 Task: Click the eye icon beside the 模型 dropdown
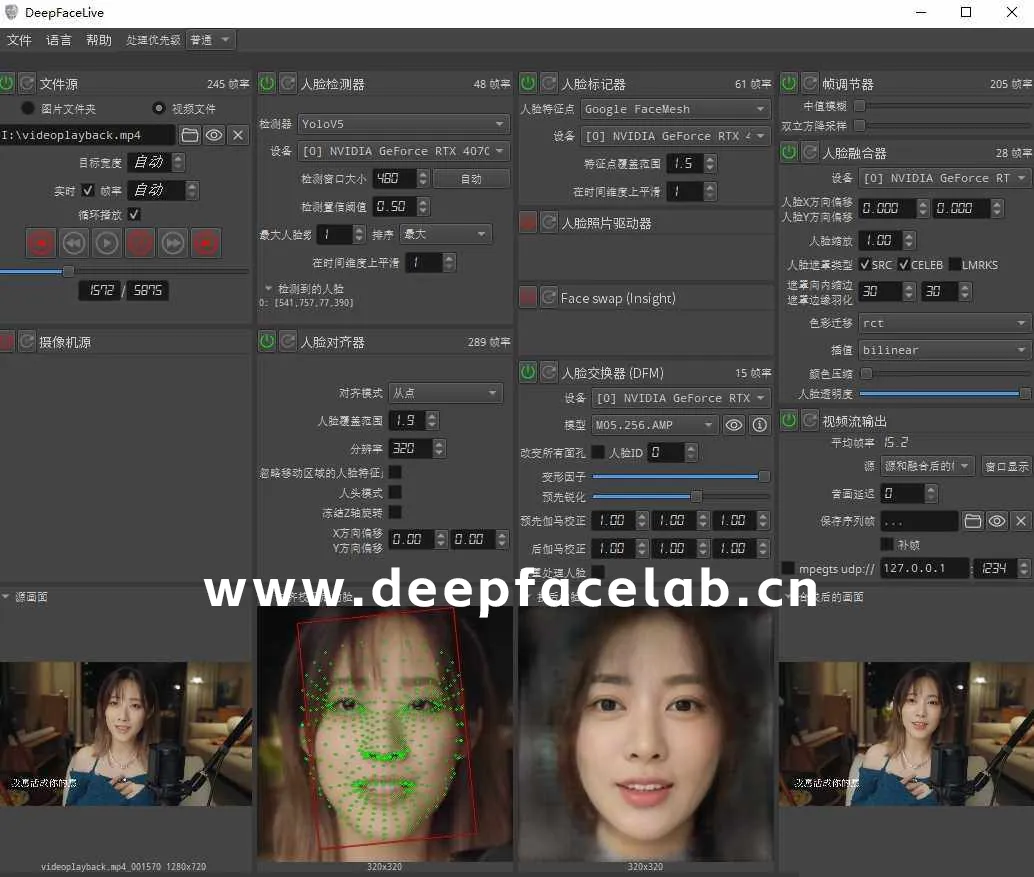(734, 425)
